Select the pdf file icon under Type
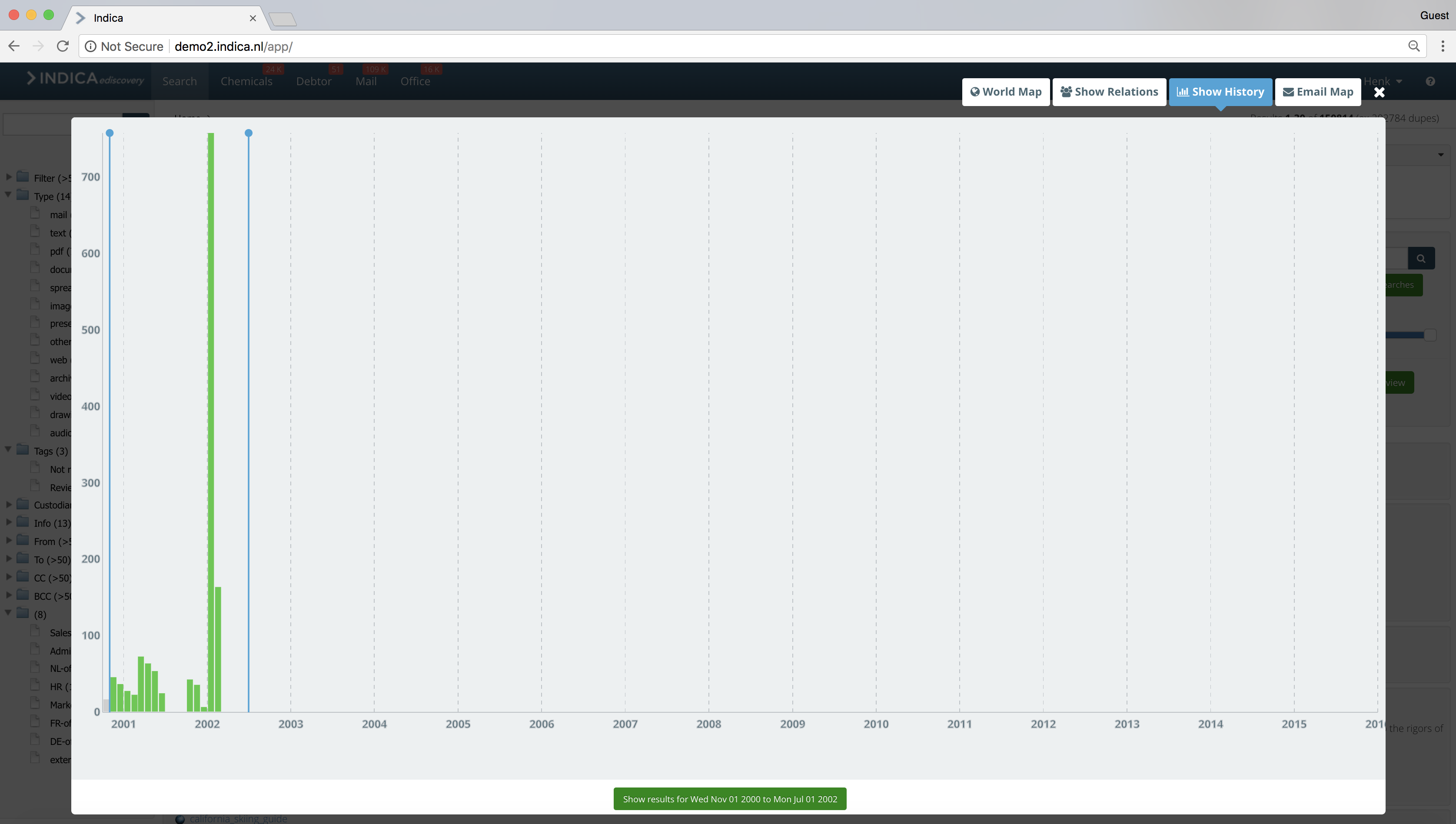The height and width of the screenshot is (824, 1456). coord(35,249)
